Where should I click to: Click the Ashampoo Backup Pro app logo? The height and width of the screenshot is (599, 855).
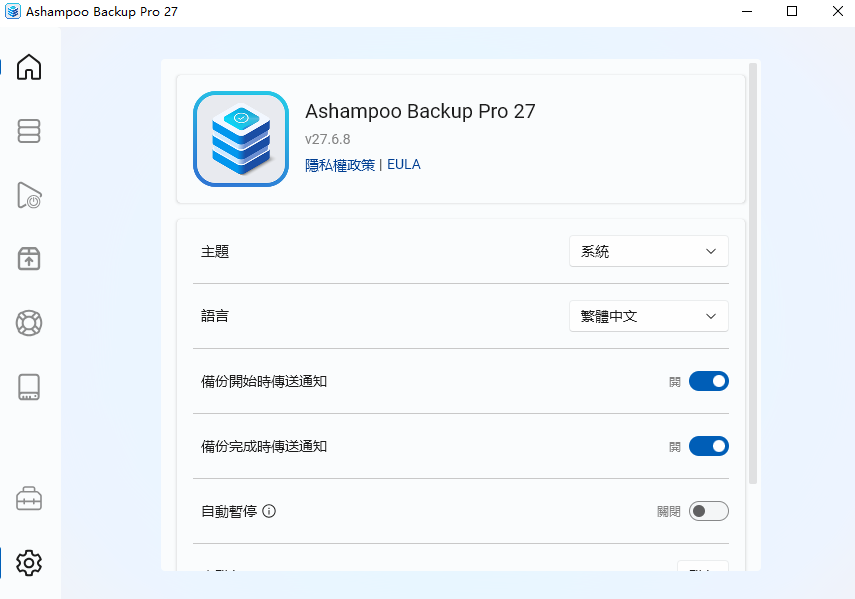[x=241, y=139]
